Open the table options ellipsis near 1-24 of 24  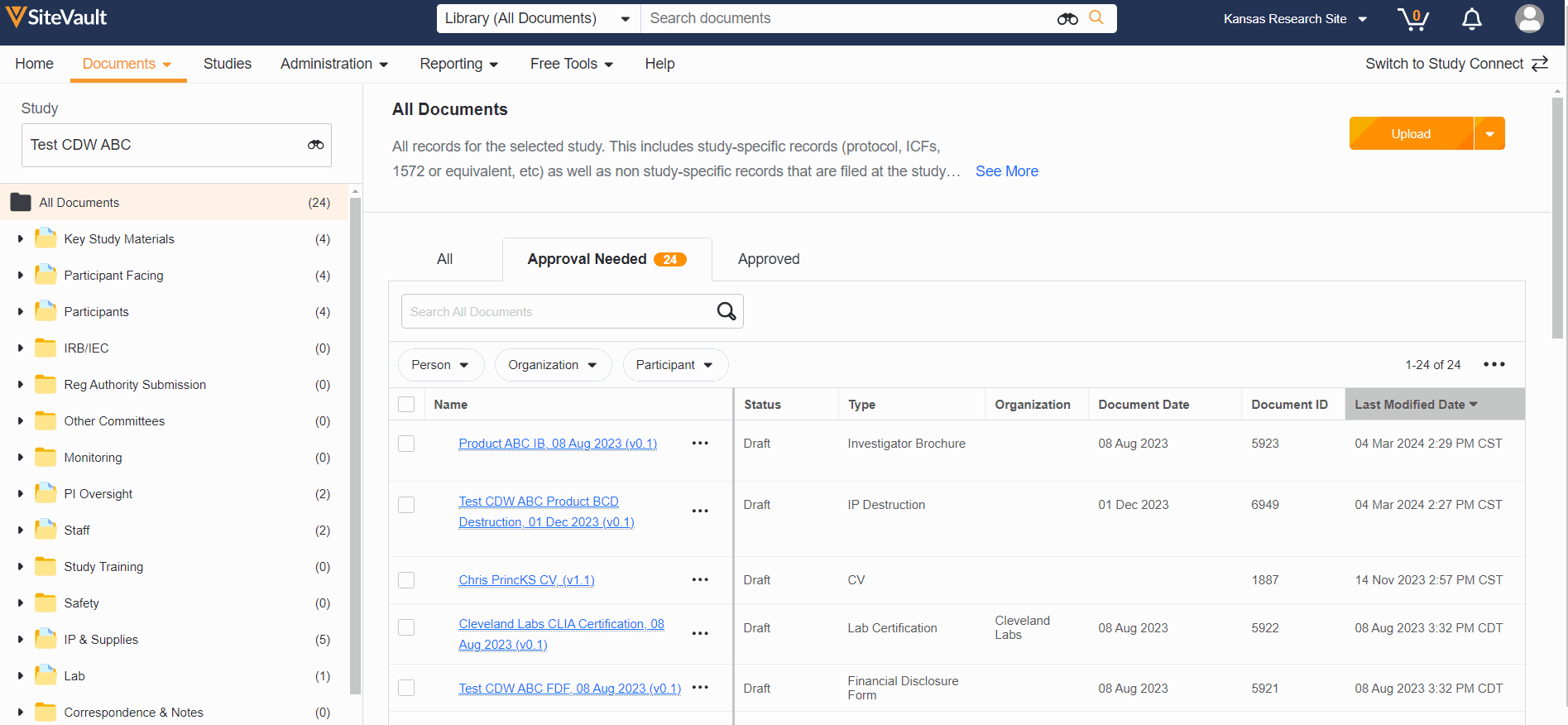tap(1494, 365)
